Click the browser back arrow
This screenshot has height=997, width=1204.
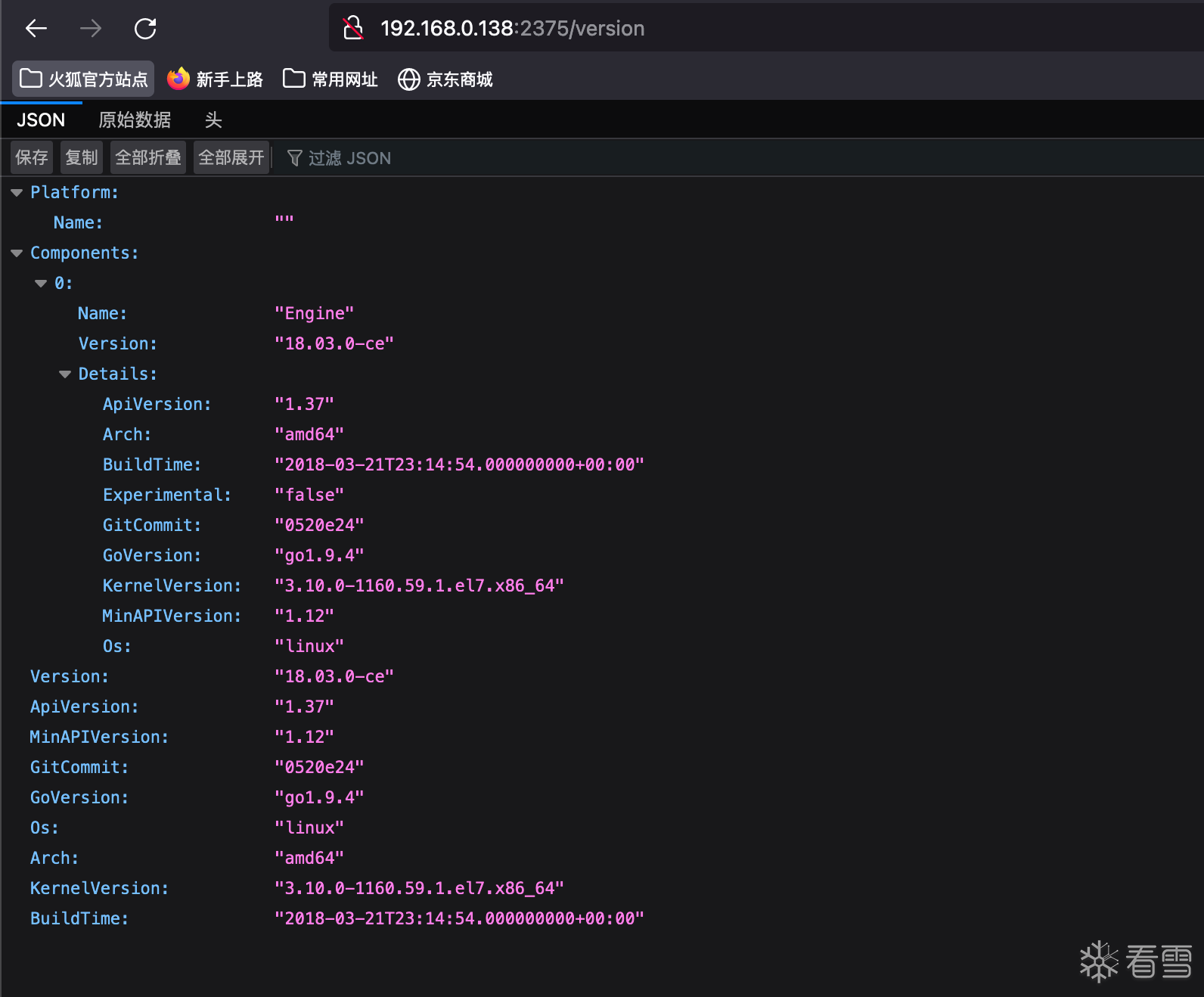pyautogui.click(x=36, y=29)
